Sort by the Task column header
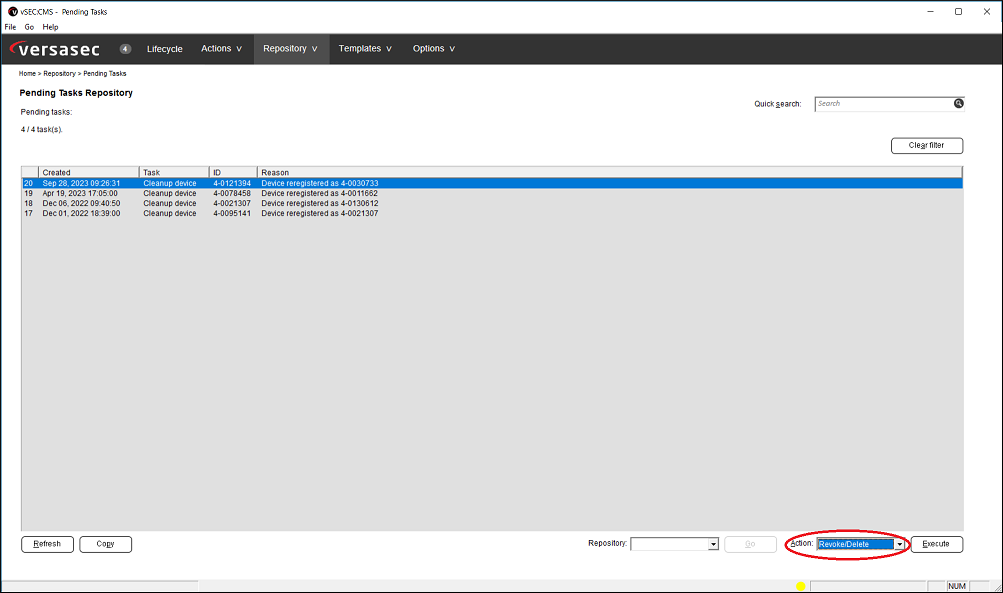 click(x=174, y=172)
